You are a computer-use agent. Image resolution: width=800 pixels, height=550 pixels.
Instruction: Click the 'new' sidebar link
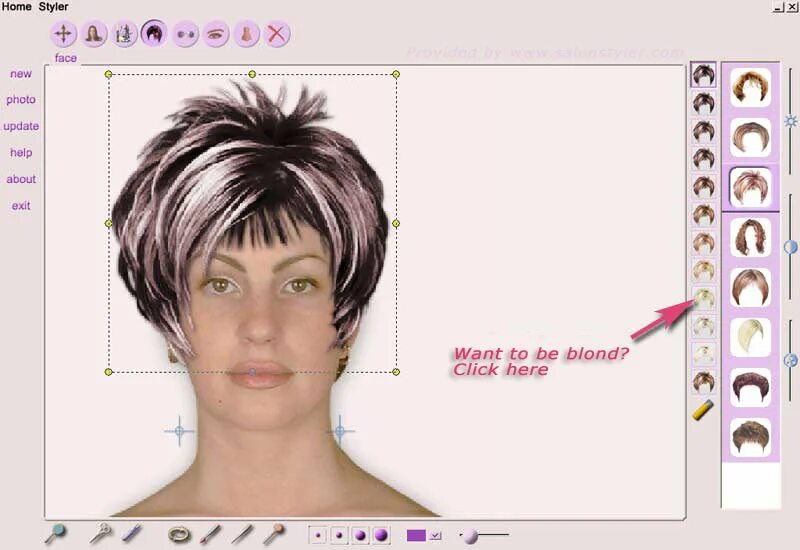21,74
